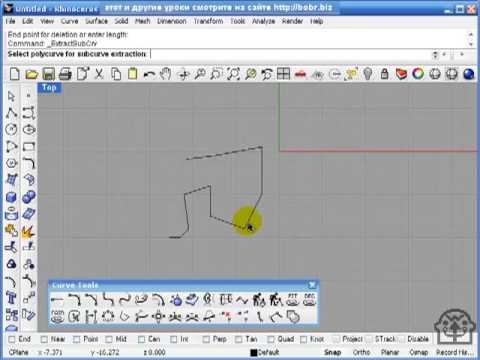480x360 pixels.
Task: Select the arrow pointer tool in sidebar
Action: (x=11, y=96)
